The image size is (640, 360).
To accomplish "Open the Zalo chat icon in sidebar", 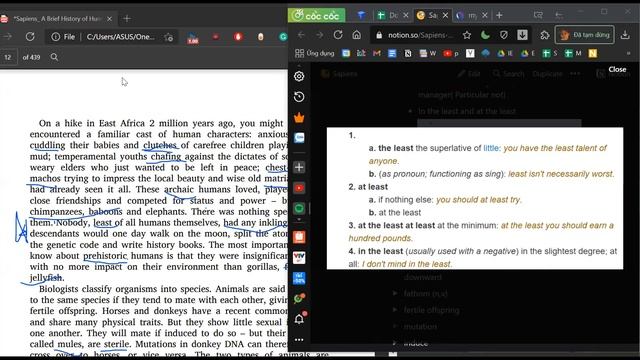I will pos(299,138).
